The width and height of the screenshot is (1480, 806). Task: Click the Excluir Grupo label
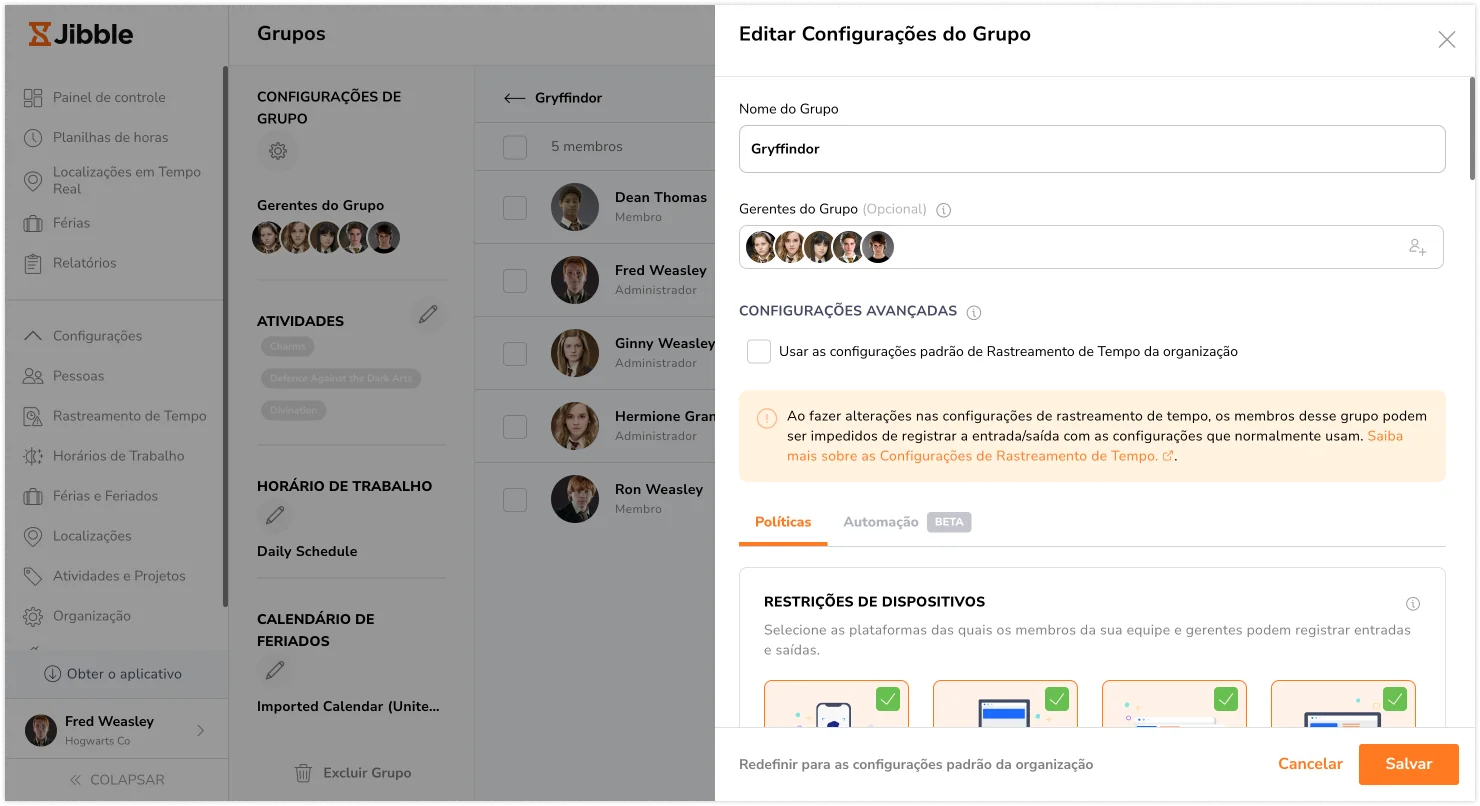[x=367, y=773]
